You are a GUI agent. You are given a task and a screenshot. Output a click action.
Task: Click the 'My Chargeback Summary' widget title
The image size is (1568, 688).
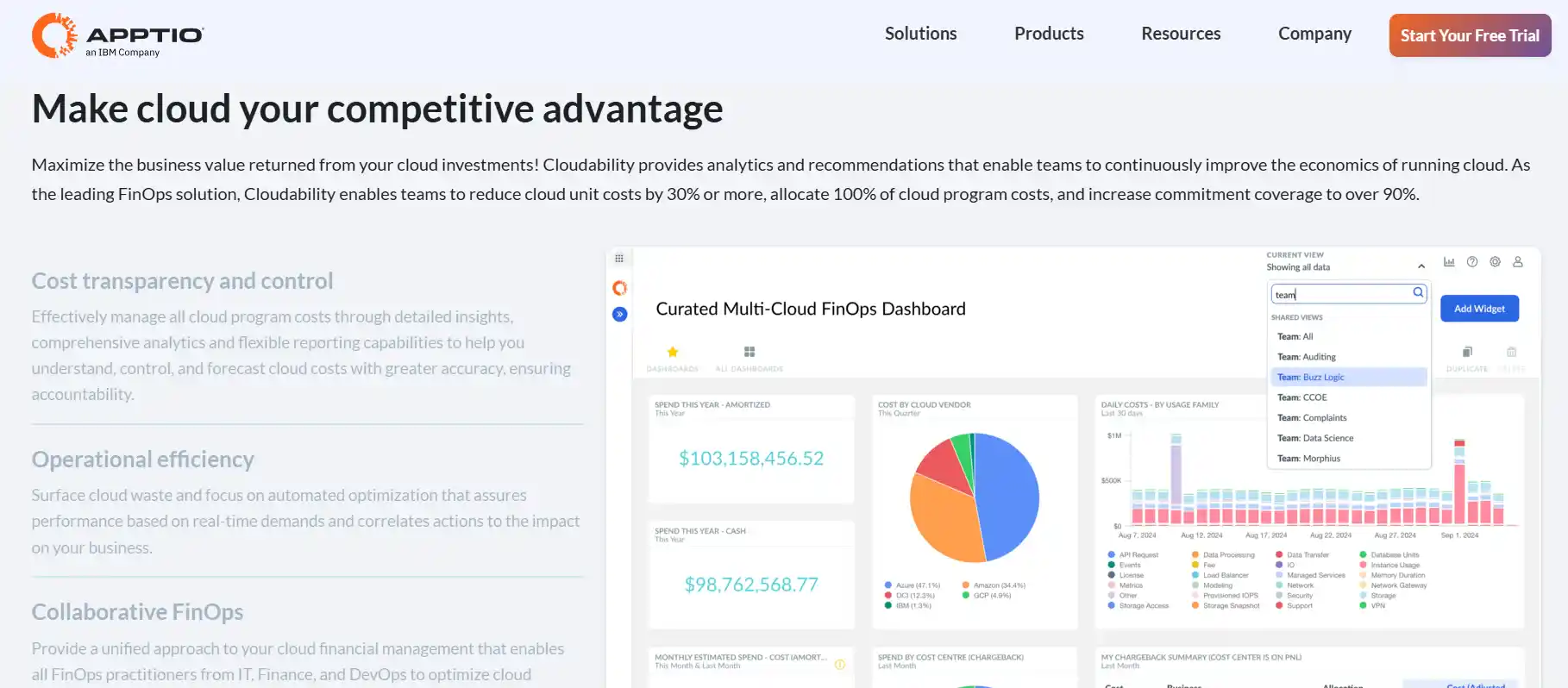(1201, 657)
